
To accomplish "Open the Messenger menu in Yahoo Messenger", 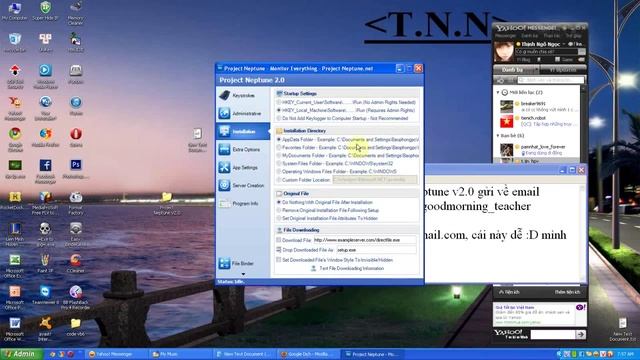I will click(505, 36).
